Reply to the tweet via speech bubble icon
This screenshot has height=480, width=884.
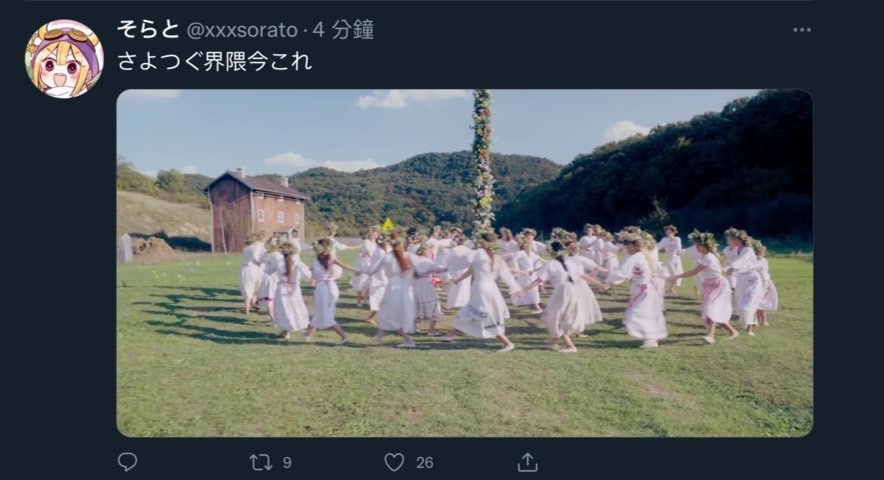(x=127, y=462)
